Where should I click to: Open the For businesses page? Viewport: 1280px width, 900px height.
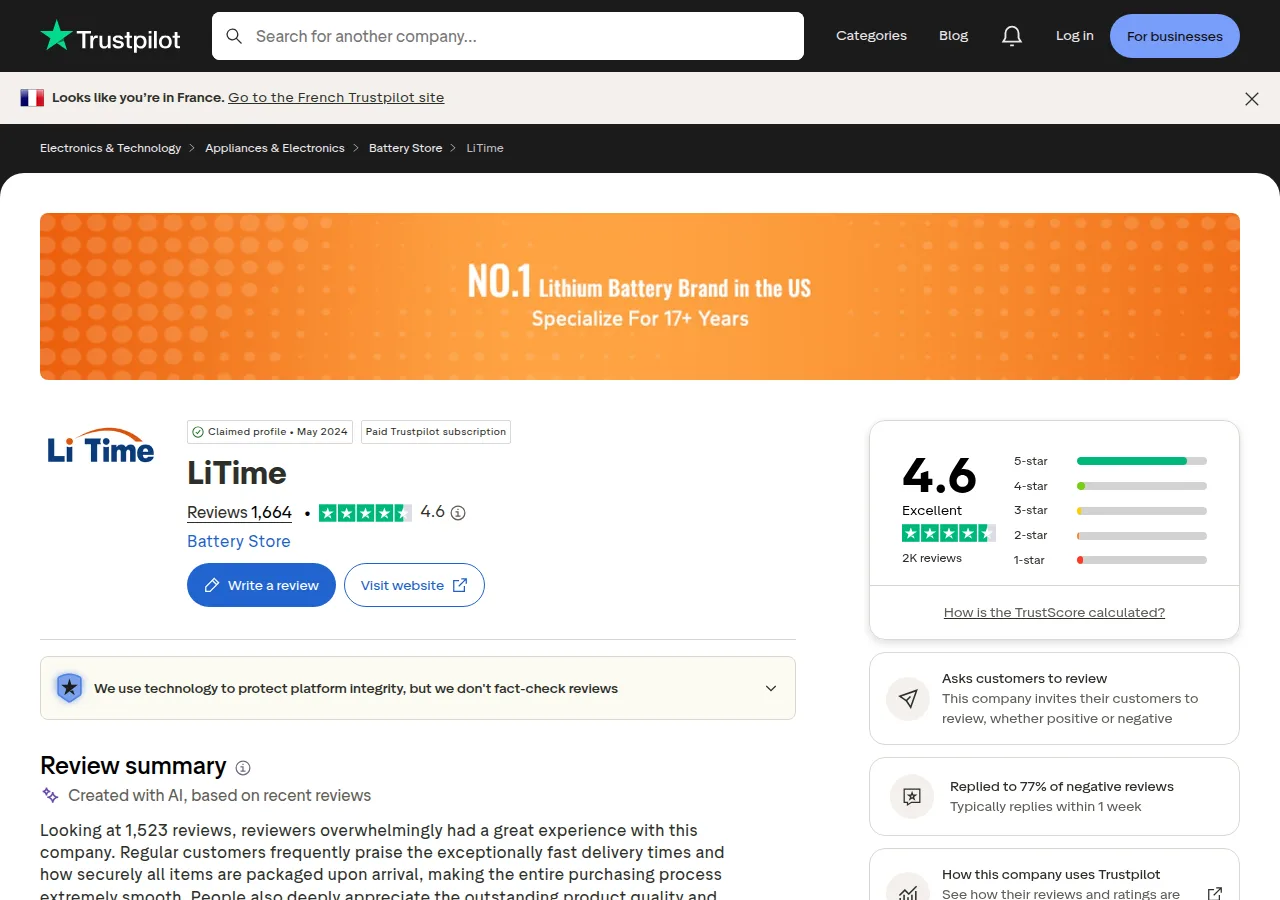(1175, 36)
